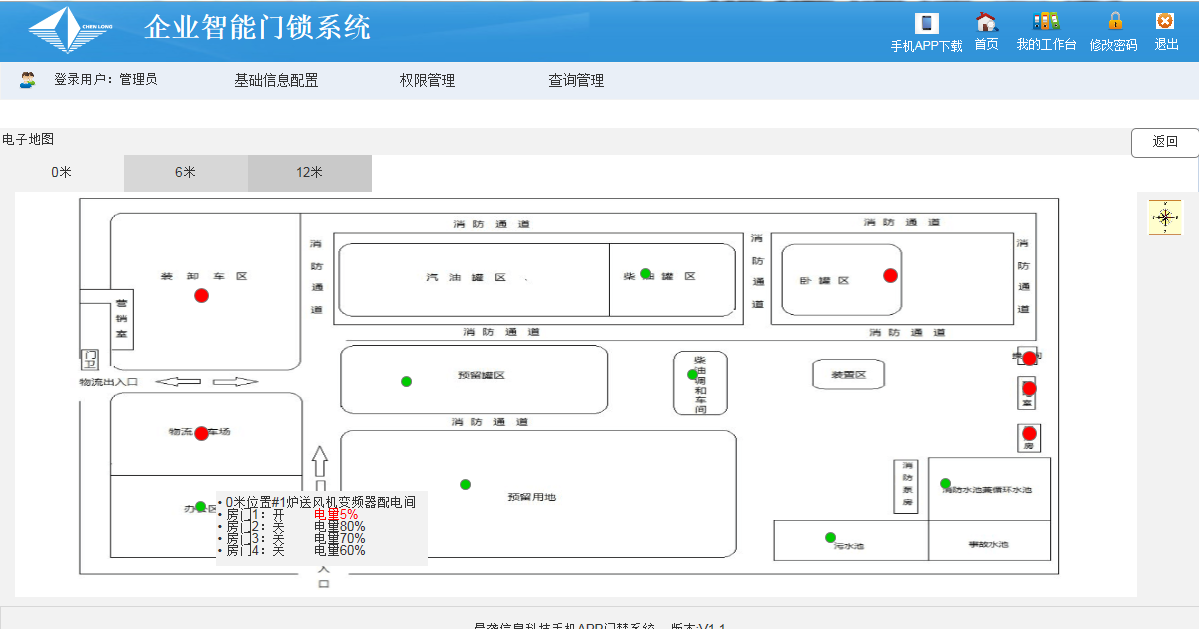The height and width of the screenshot is (629, 1199).
Task: Click the change password (修改密码) lock icon
Action: [1115, 21]
